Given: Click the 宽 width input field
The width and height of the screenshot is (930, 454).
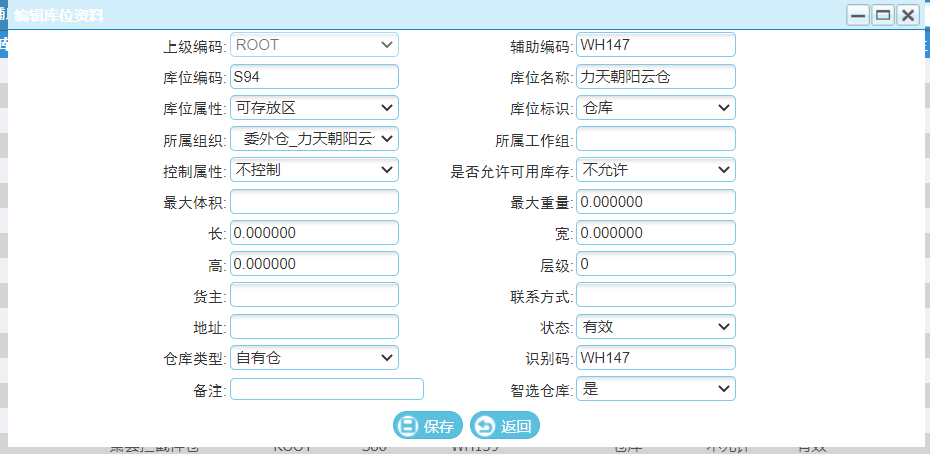Looking at the screenshot, I should [655, 233].
